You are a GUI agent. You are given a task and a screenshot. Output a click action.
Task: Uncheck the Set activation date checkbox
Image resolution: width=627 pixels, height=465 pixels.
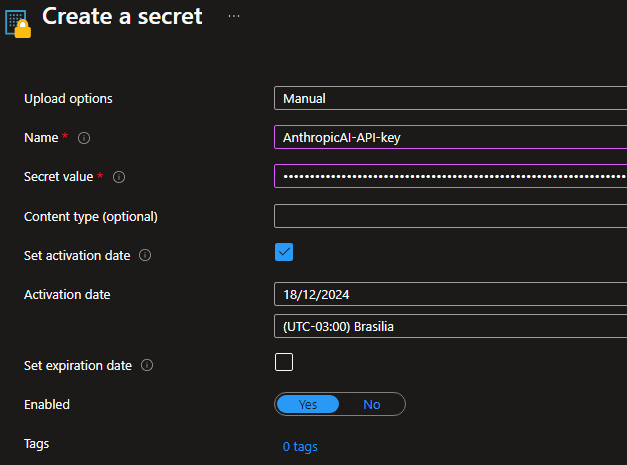(x=284, y=252)
